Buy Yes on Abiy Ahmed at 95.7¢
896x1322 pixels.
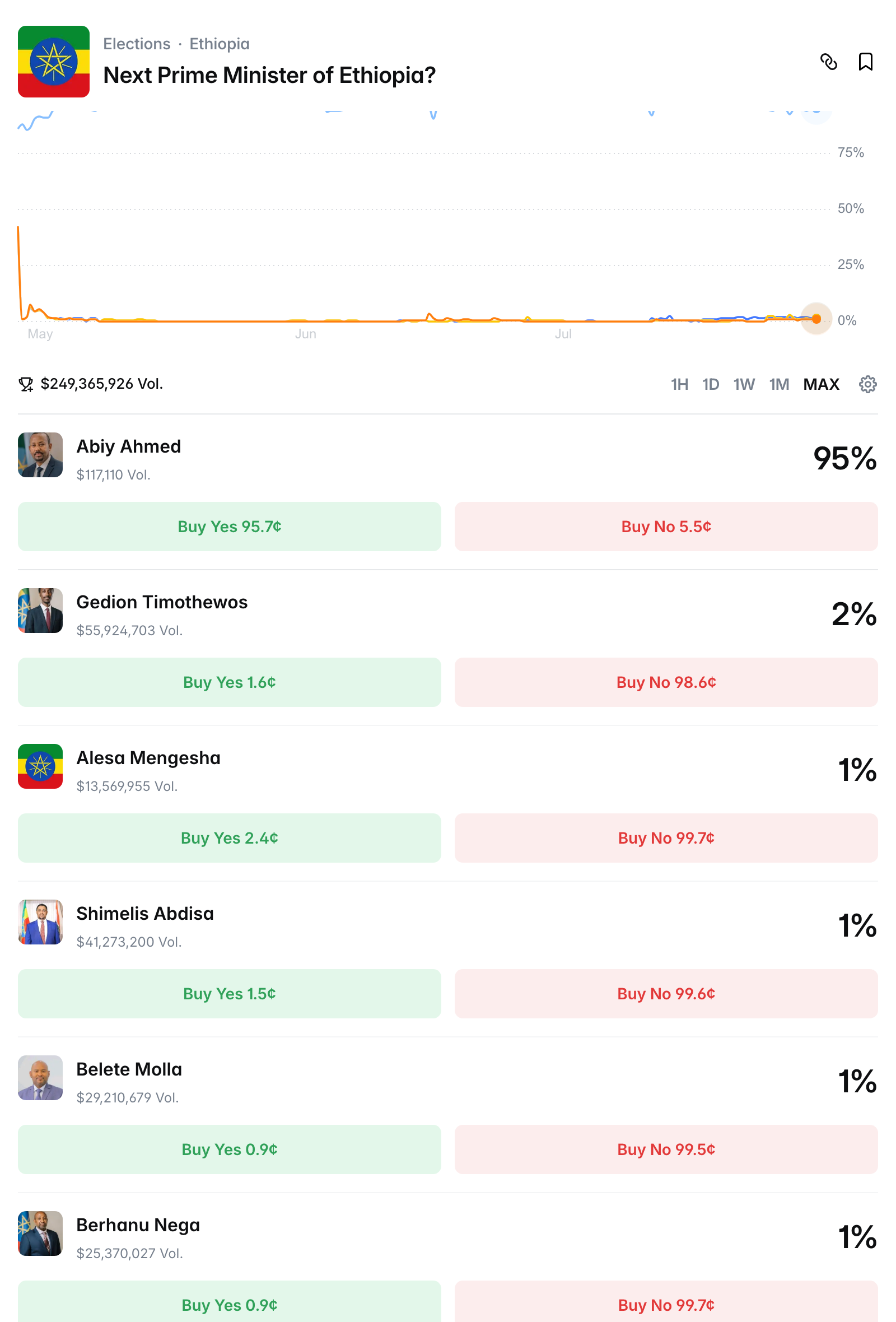pos(229,526)
